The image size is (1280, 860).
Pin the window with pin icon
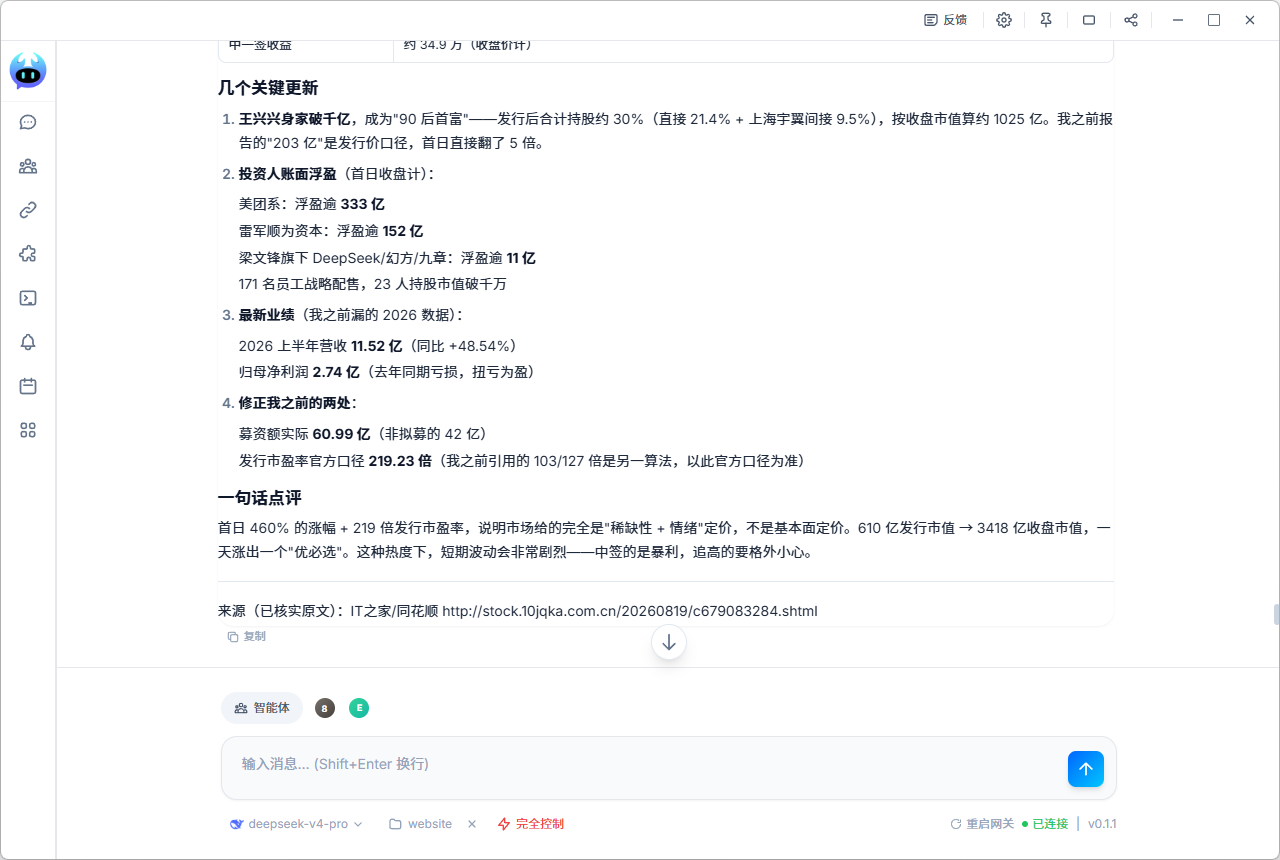coord(1046,20)
